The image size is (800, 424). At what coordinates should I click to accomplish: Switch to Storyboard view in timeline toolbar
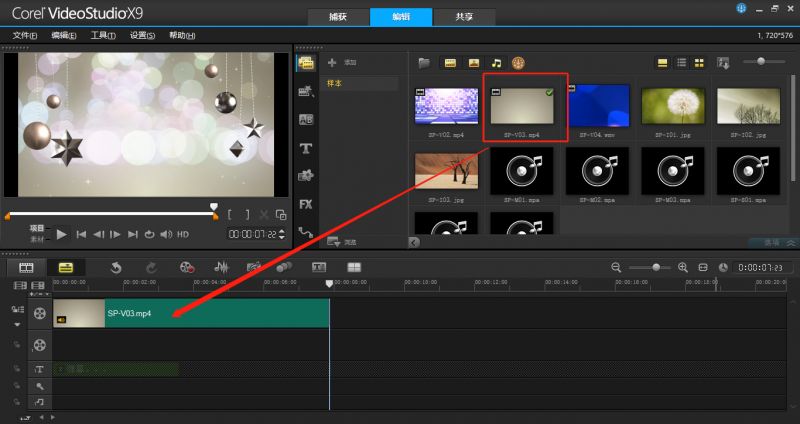pos(27,268)
